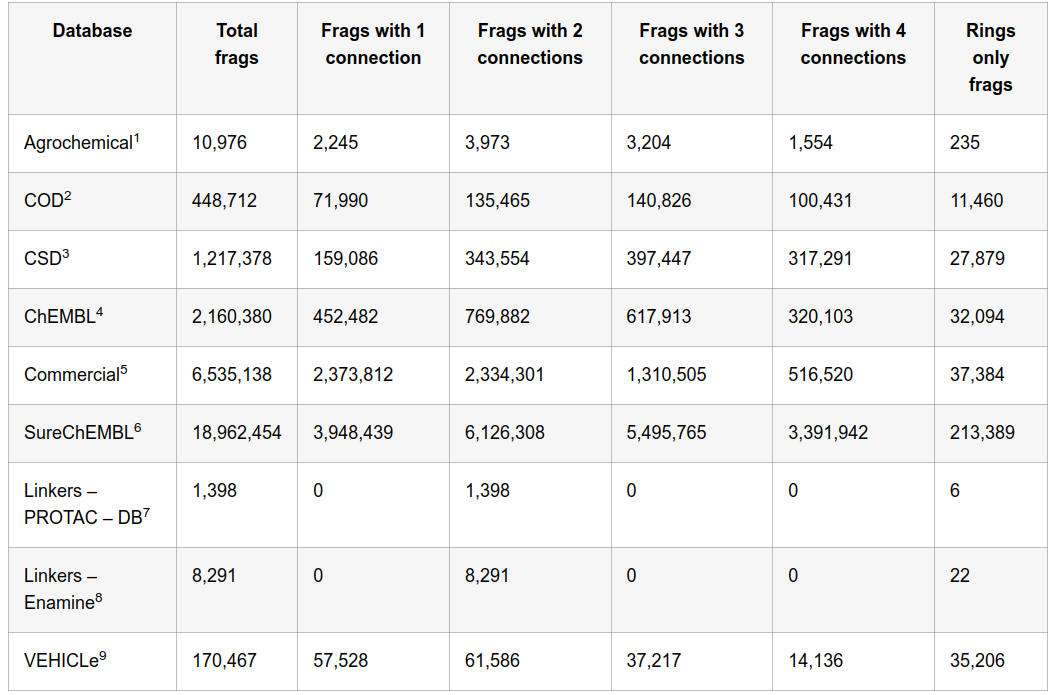This screenshot has height=695, width=1056.
Task: Select the value 140,826
Action: [x=659, y=201]
